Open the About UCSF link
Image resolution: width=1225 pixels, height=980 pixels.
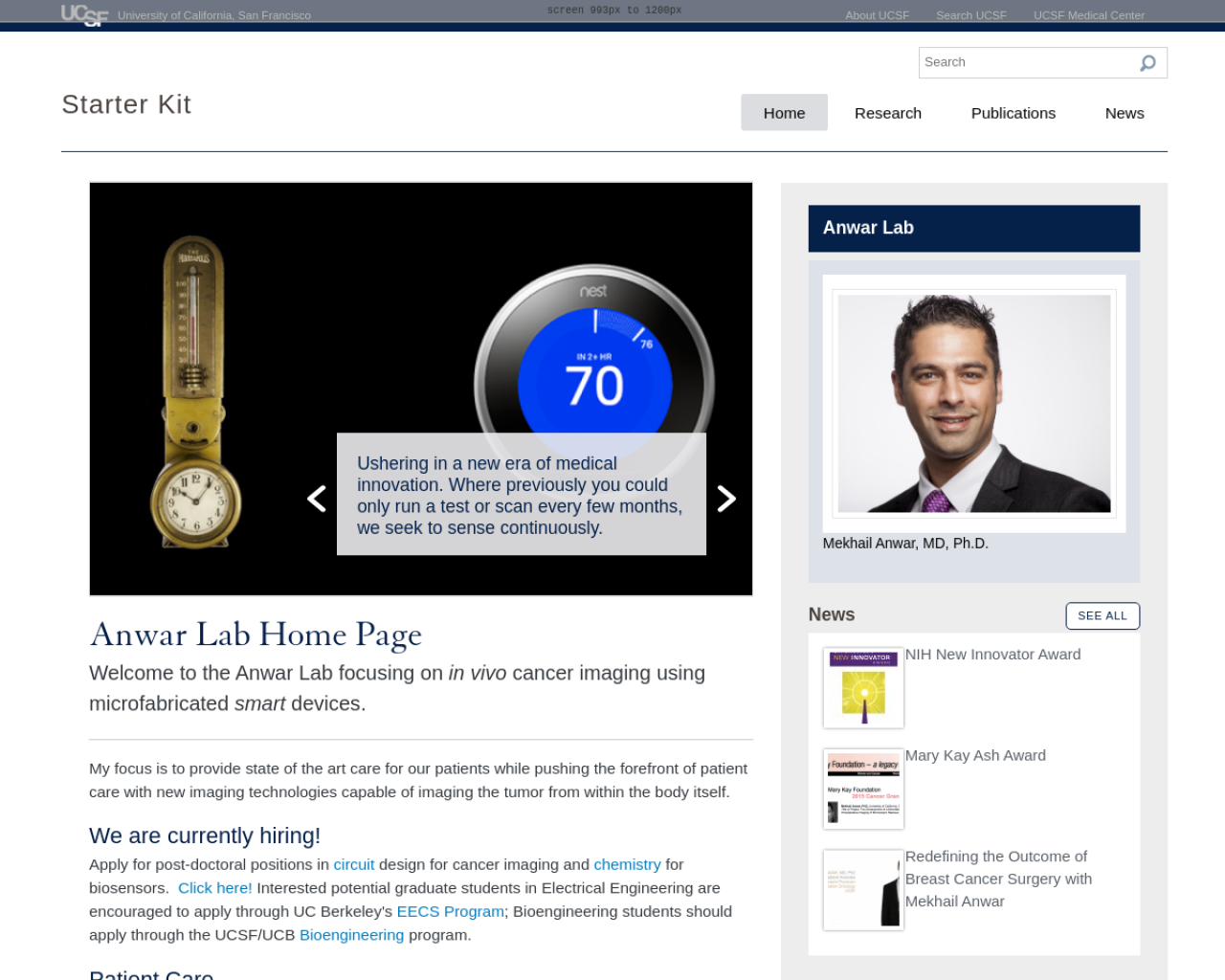coord(877,15)
